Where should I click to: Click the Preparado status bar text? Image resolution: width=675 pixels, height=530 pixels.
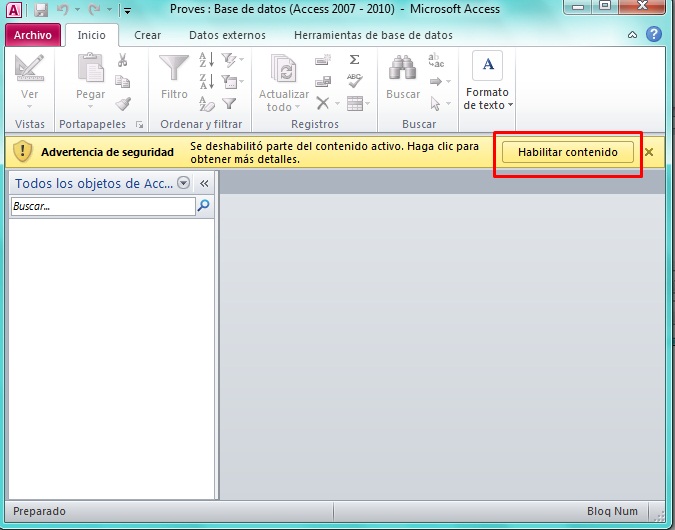coord(39,511)
